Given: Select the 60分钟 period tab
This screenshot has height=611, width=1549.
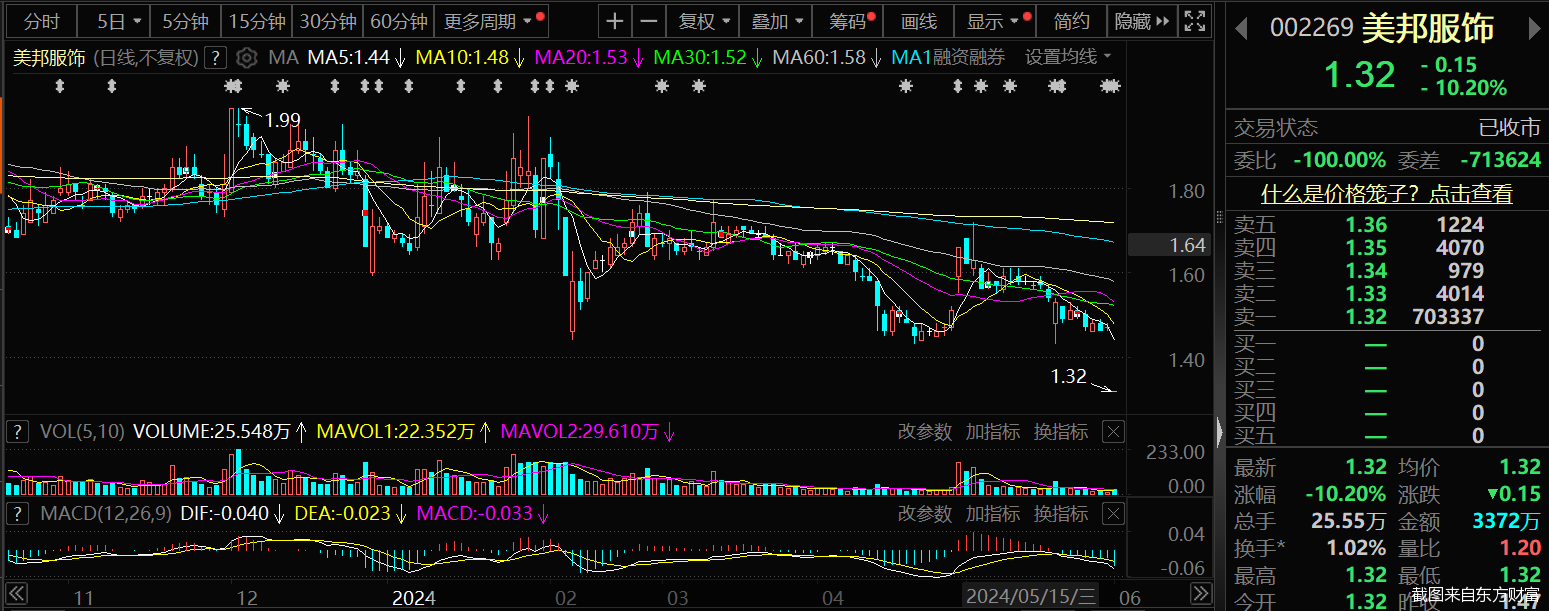Looking at the screenshot, I should [x=398, y=21].
